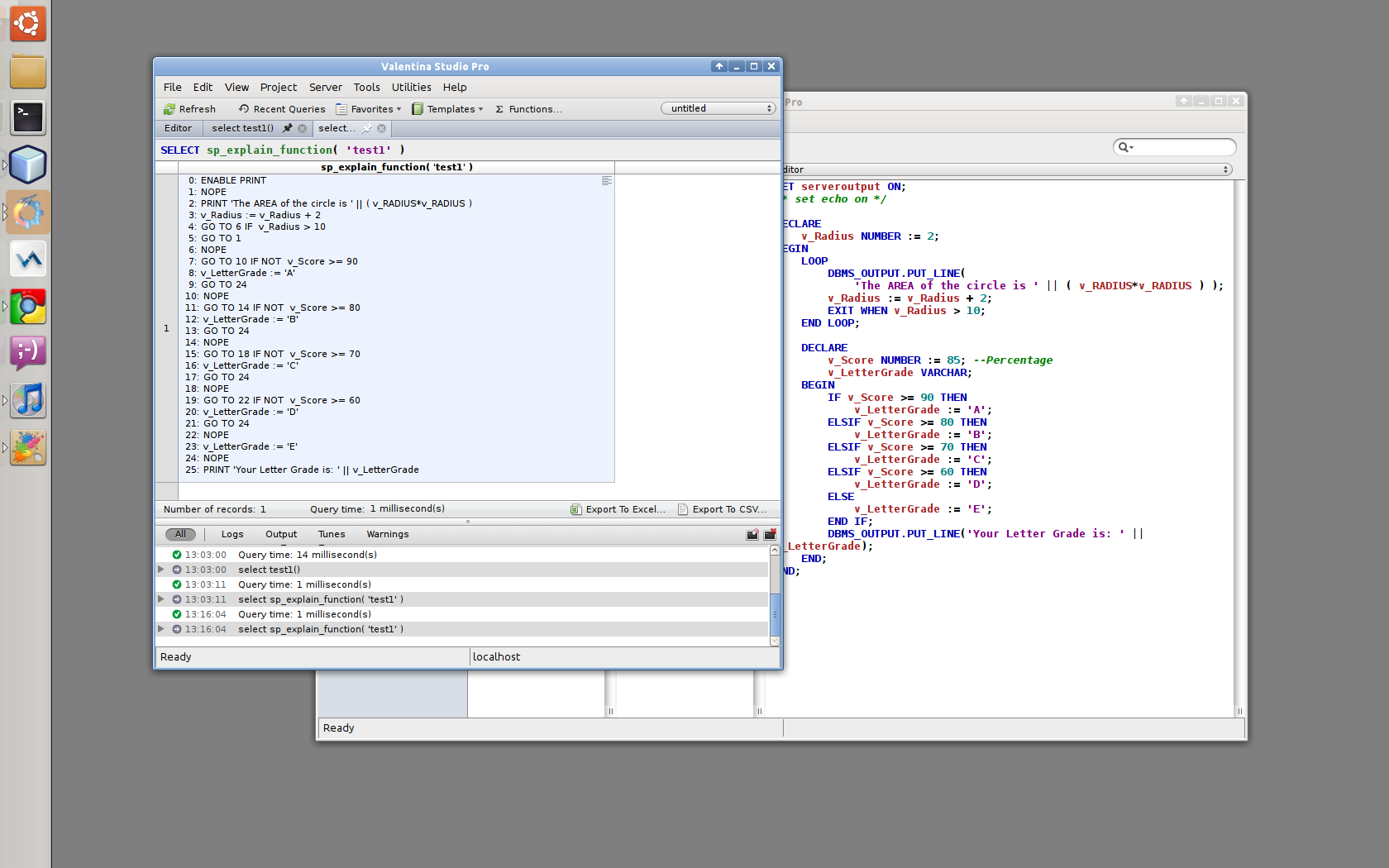This screenshot has height=868, width=1389.
Task: Expand the 13:03:00 select test1() log entry
Action: [161, 570]
